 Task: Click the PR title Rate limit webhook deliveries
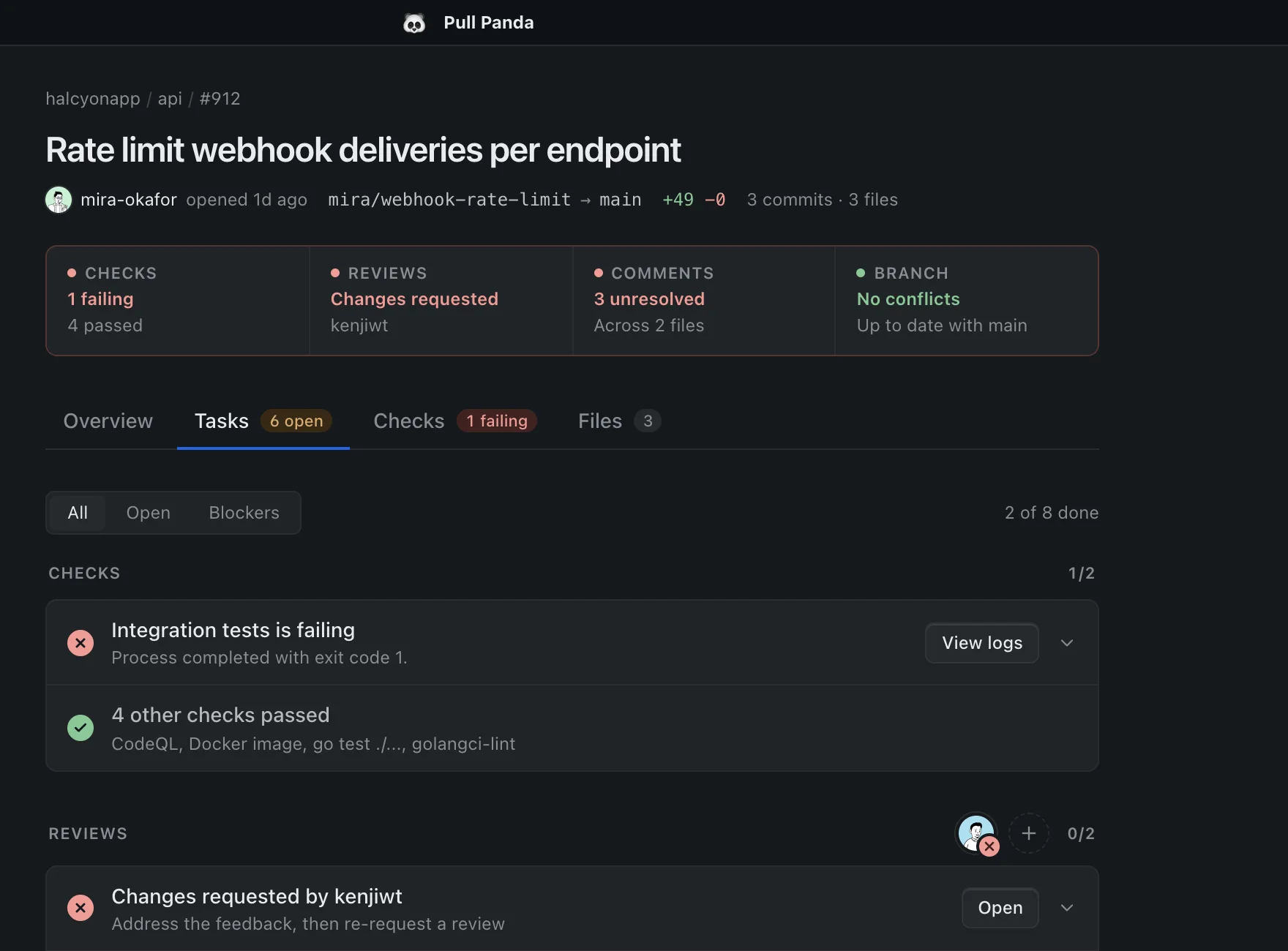click(x=363, y=151)
